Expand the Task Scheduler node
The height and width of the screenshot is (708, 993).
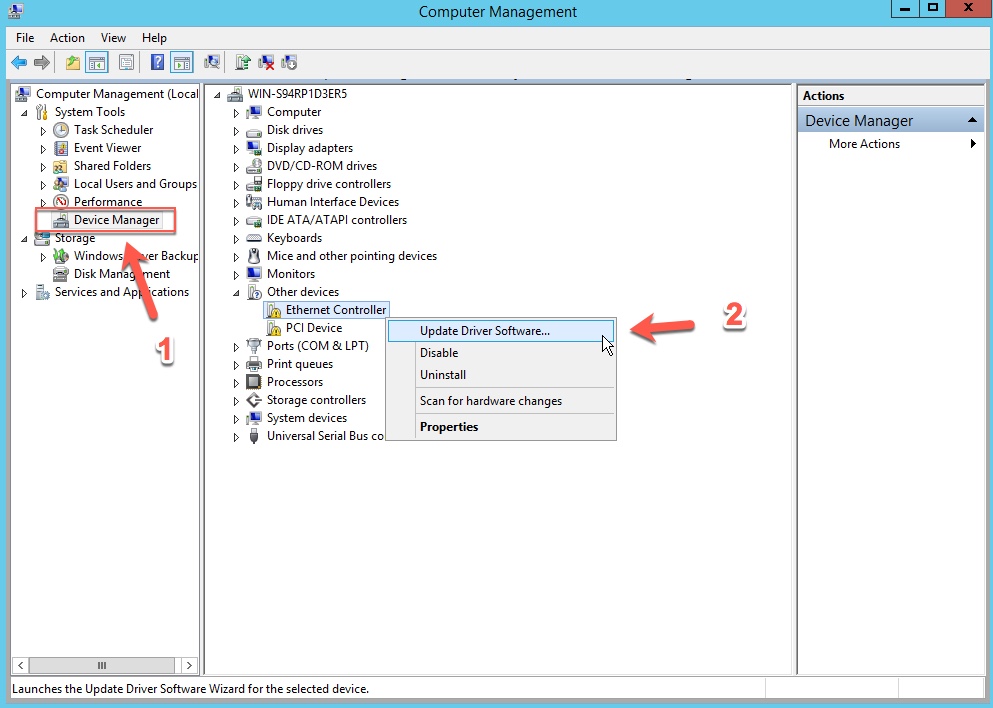(43, 131)
